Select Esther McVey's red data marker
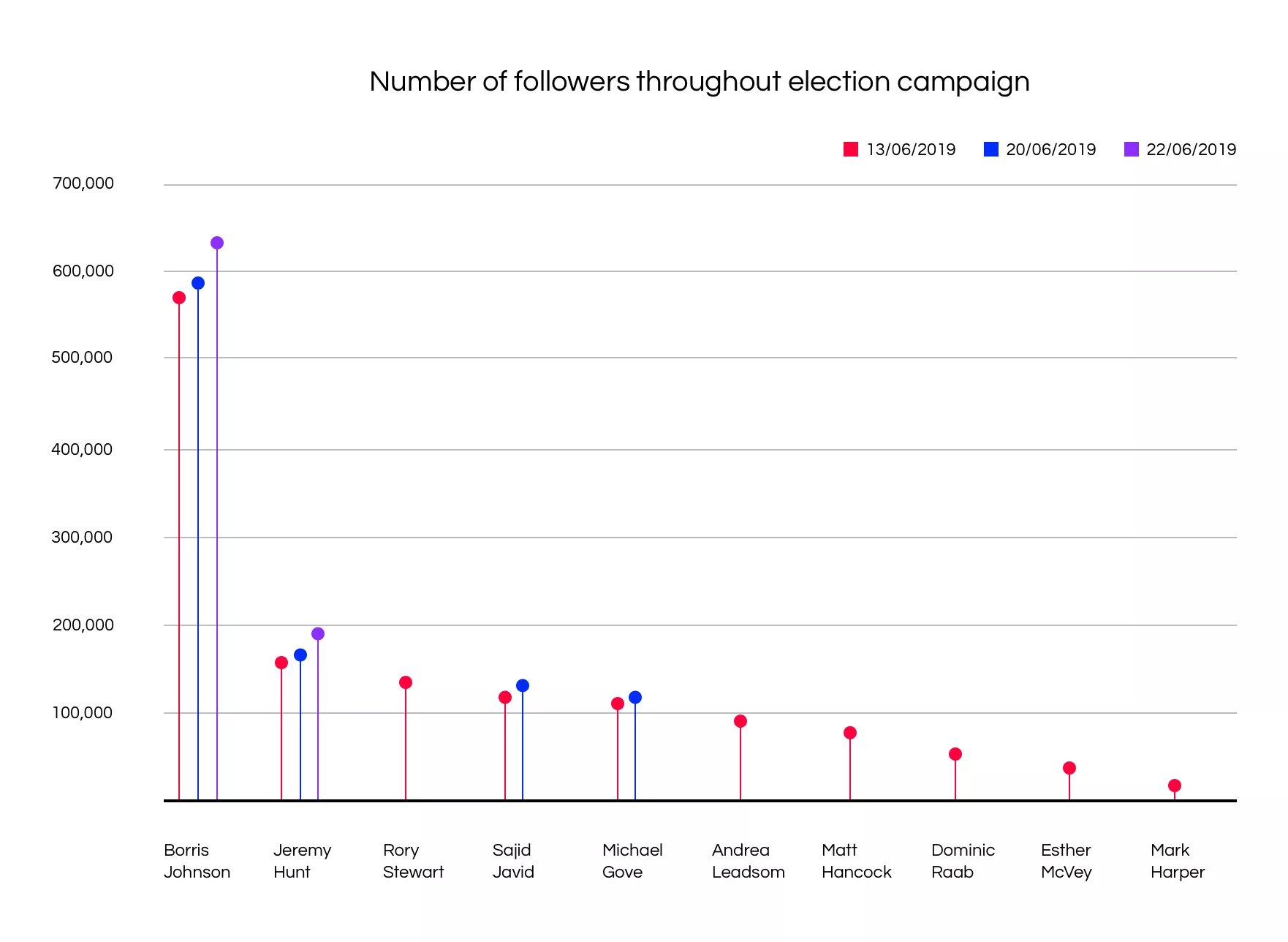This screenshot has width=1288, height=942. 1069,768
